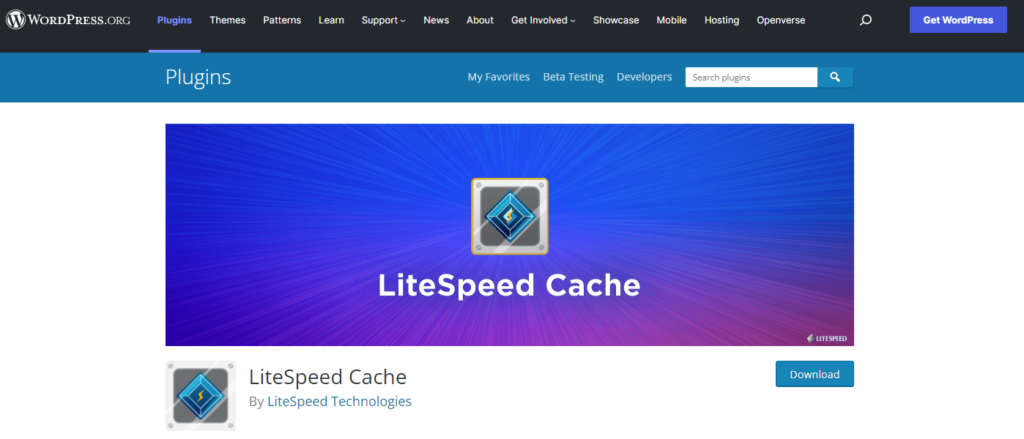Image resolution: width=1024 pixels, height=439 pixels.
Task: Open the Hosting menu item
Action: (722, 20)
